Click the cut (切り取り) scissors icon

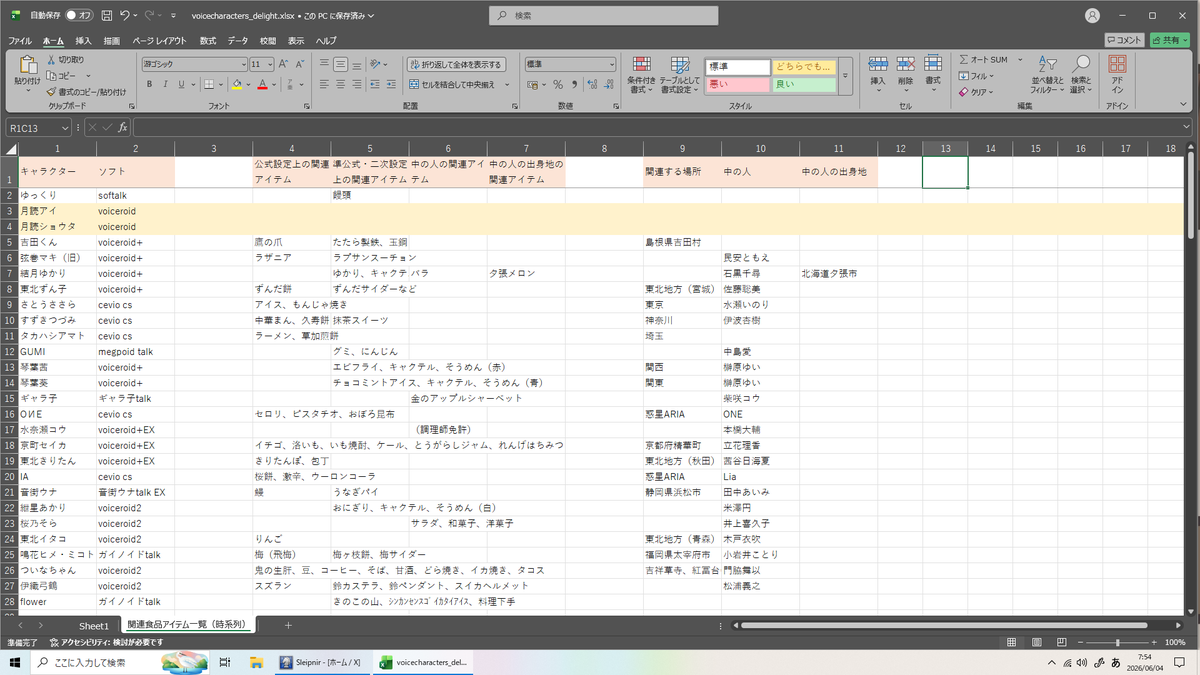pos(53,60)
